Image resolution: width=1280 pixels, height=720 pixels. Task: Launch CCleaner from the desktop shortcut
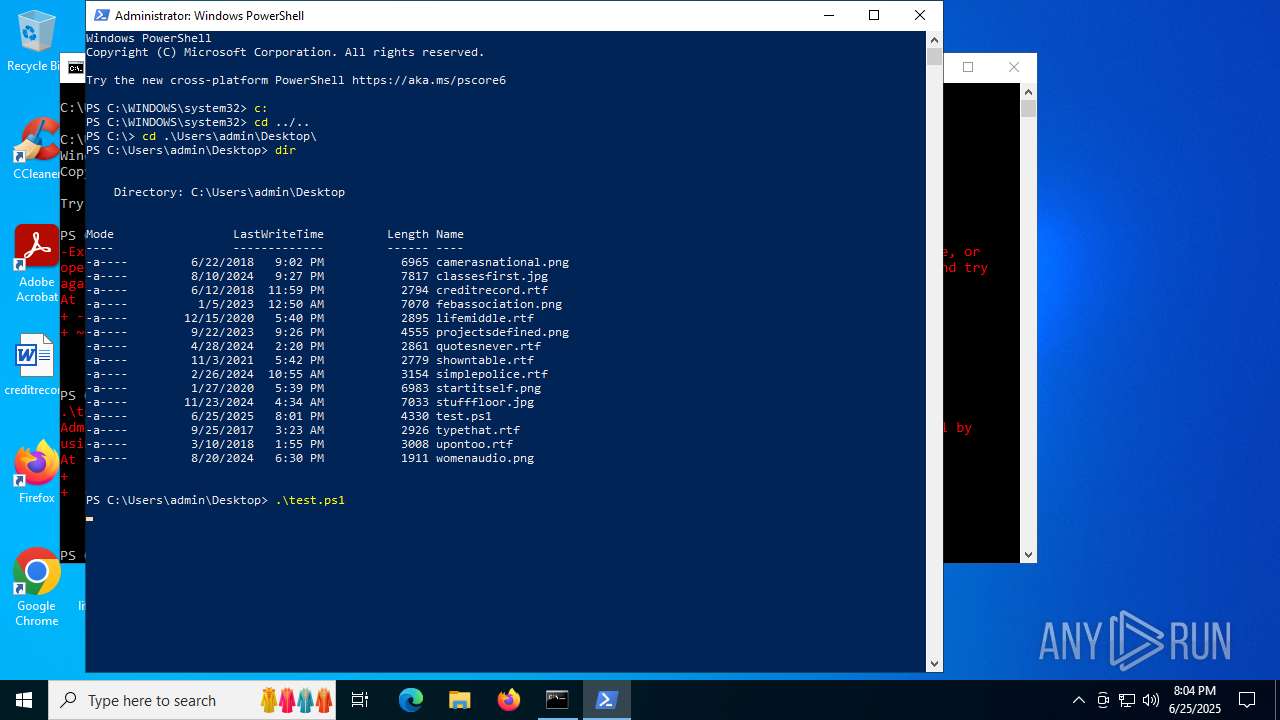(x=37, y=150)
